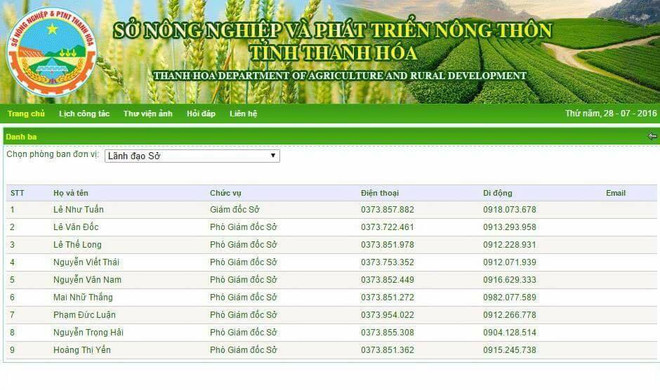Screen dimensions: 660x390
Task: Click phone number 0373.753.352
Action: [387, 263]
